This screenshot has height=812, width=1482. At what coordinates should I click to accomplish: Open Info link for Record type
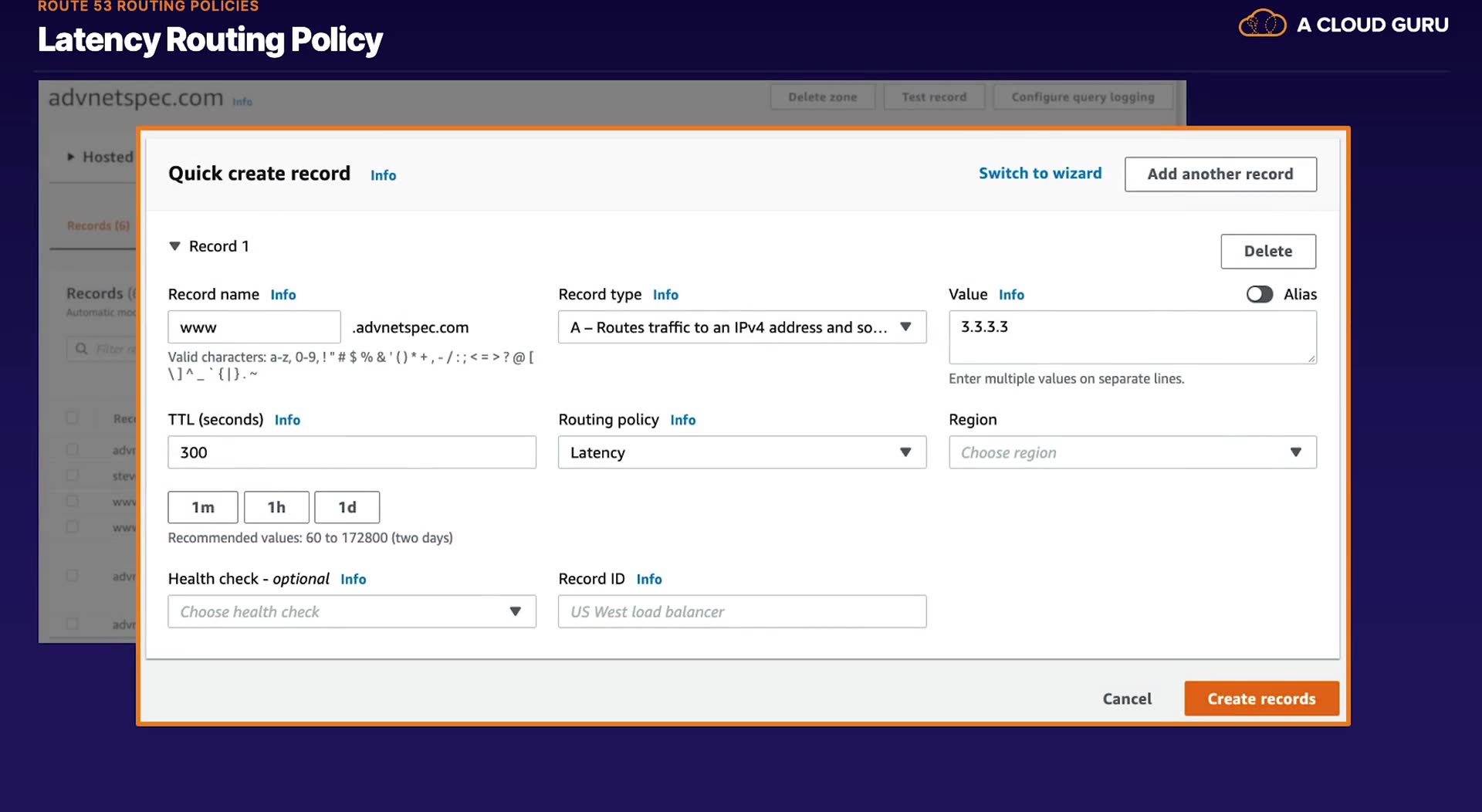click(665, 295)
